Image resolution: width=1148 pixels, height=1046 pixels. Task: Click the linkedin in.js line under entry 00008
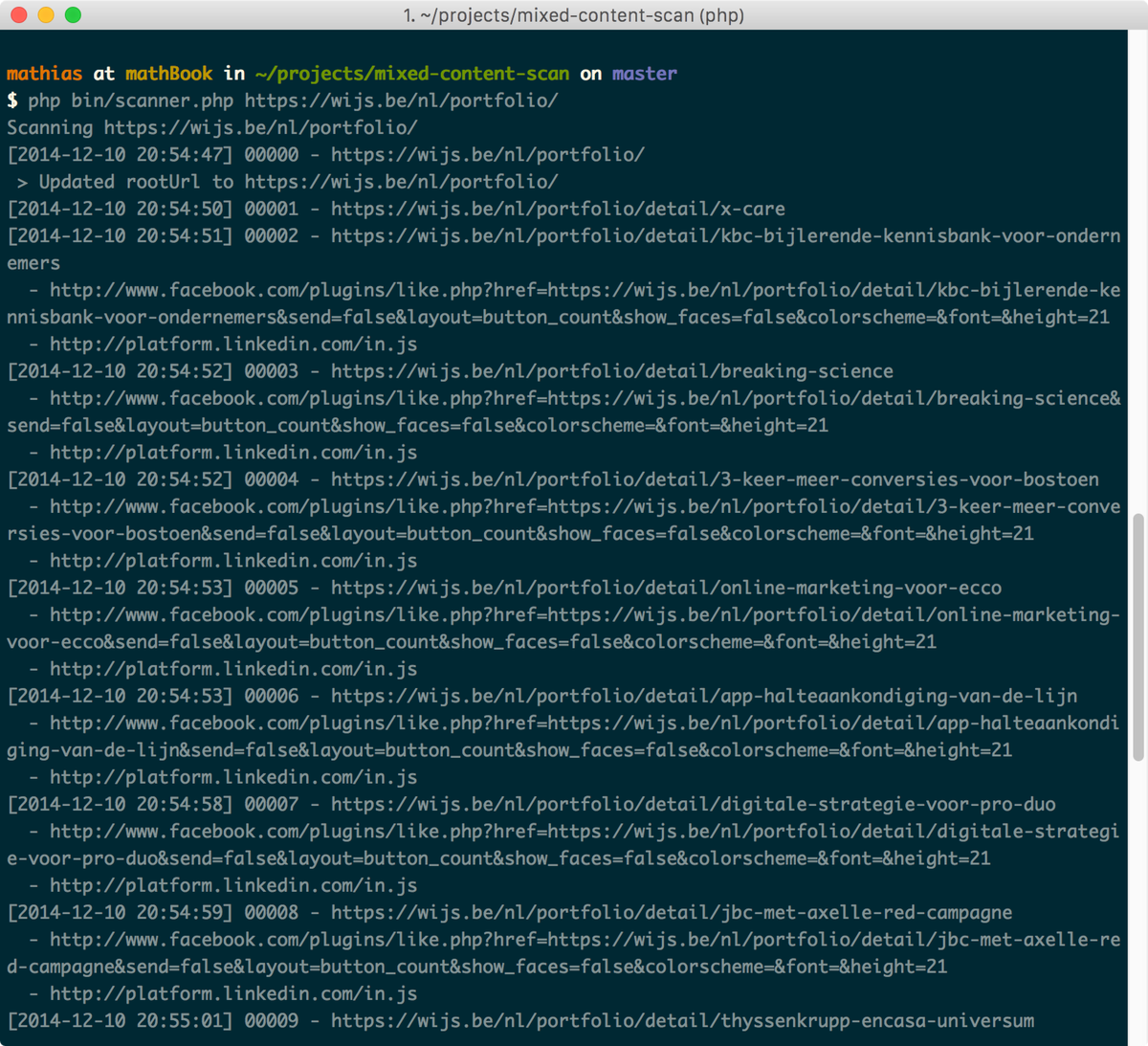(x=223, y=993)
